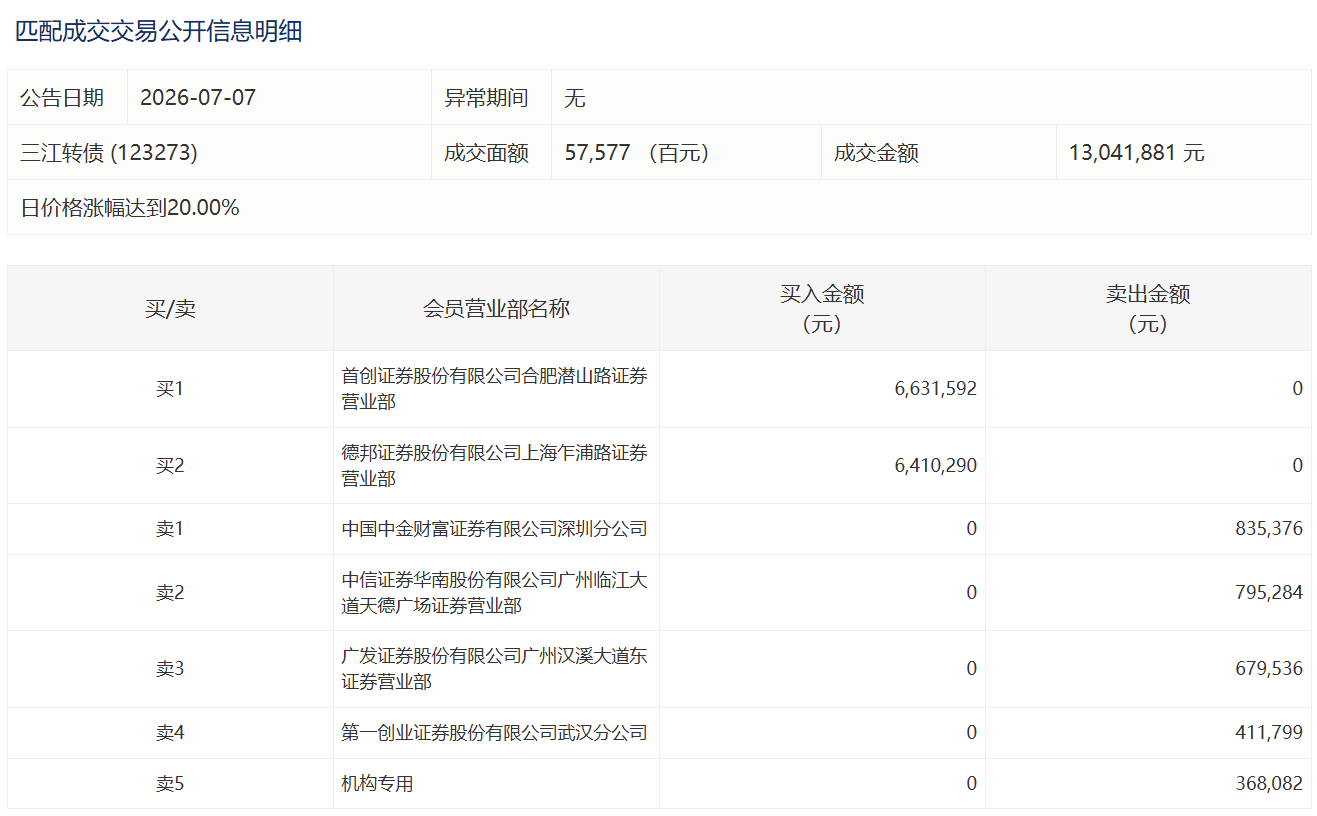This screenshot has width=1317, height=816.
Task: Select the 卖5 row label
Action: tap(170, 784)
